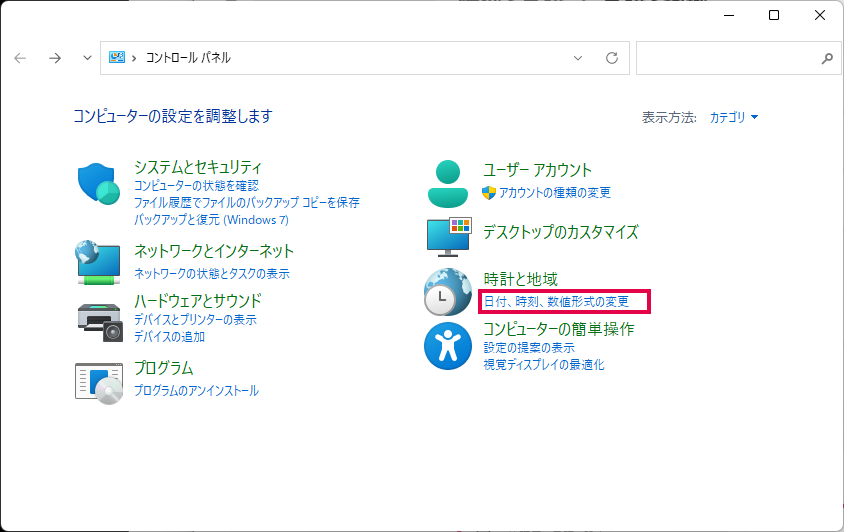Click the Ease of Access icon
Screen dimensions: 844x532
[x=447, y=346]
